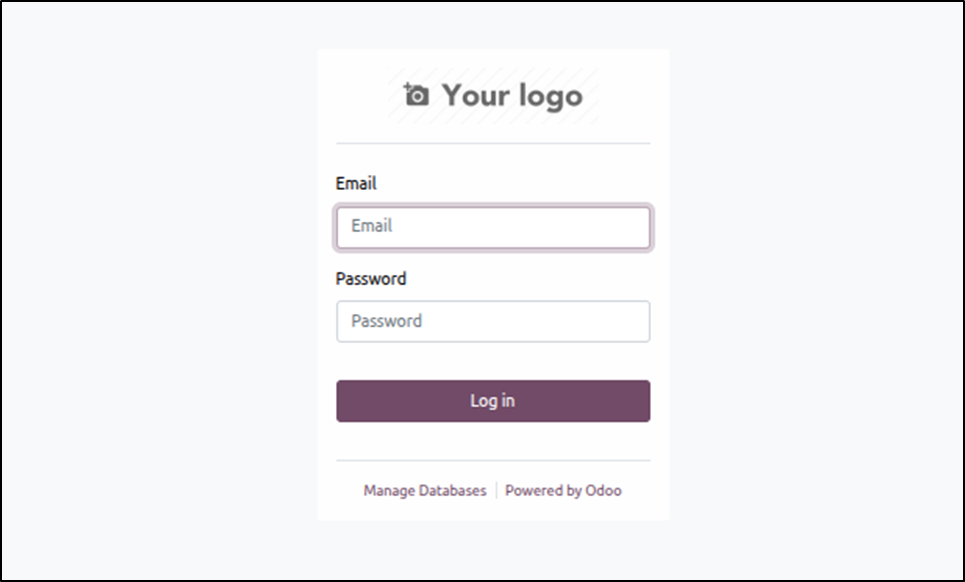Image resolution: width=965 pixels, height=582 pixels.
Task: Follow the Powered by Odoo link
Action: coord(563,491)
